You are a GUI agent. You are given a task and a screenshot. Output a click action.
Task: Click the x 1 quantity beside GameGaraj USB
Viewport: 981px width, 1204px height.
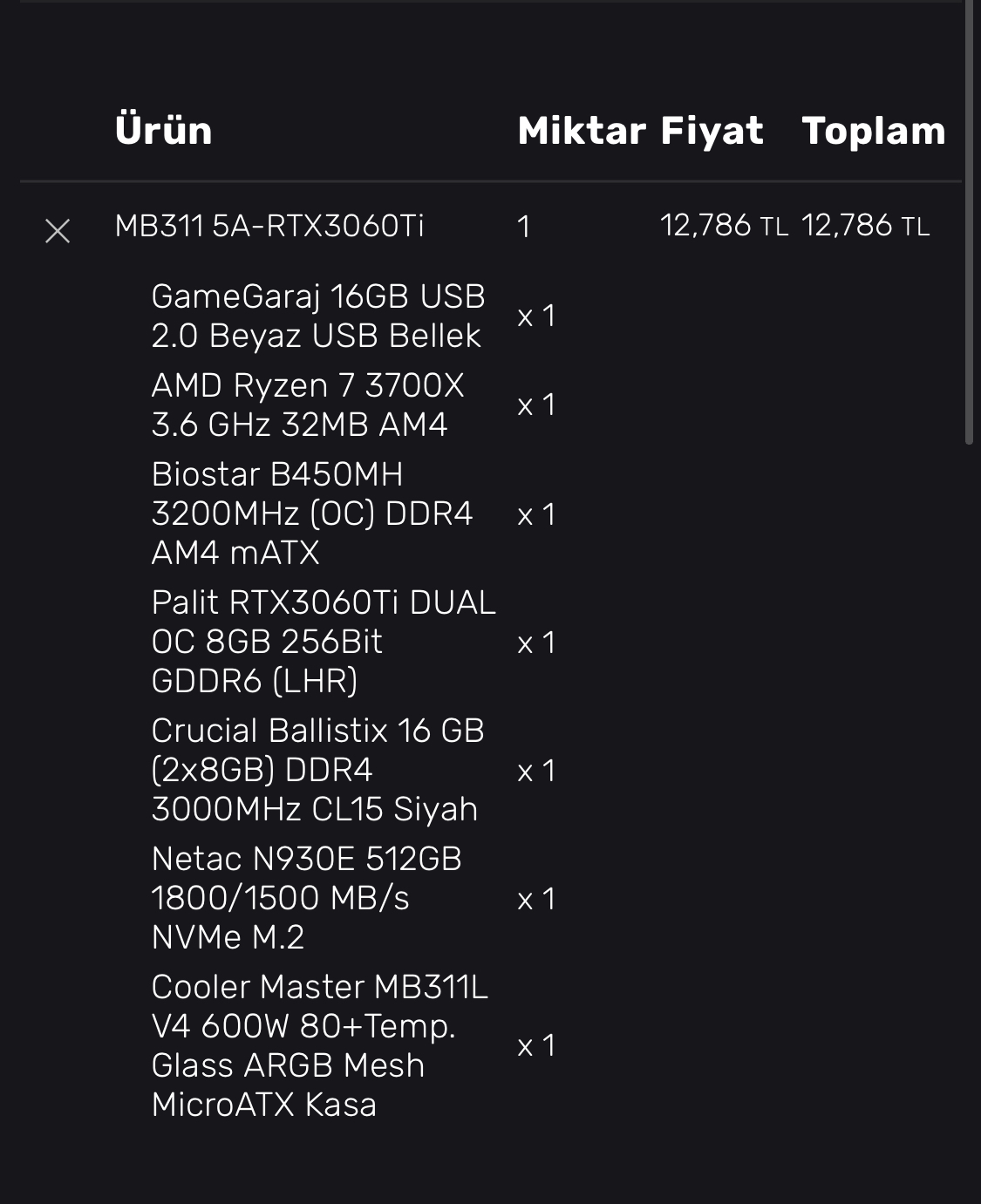coord(536,316)
